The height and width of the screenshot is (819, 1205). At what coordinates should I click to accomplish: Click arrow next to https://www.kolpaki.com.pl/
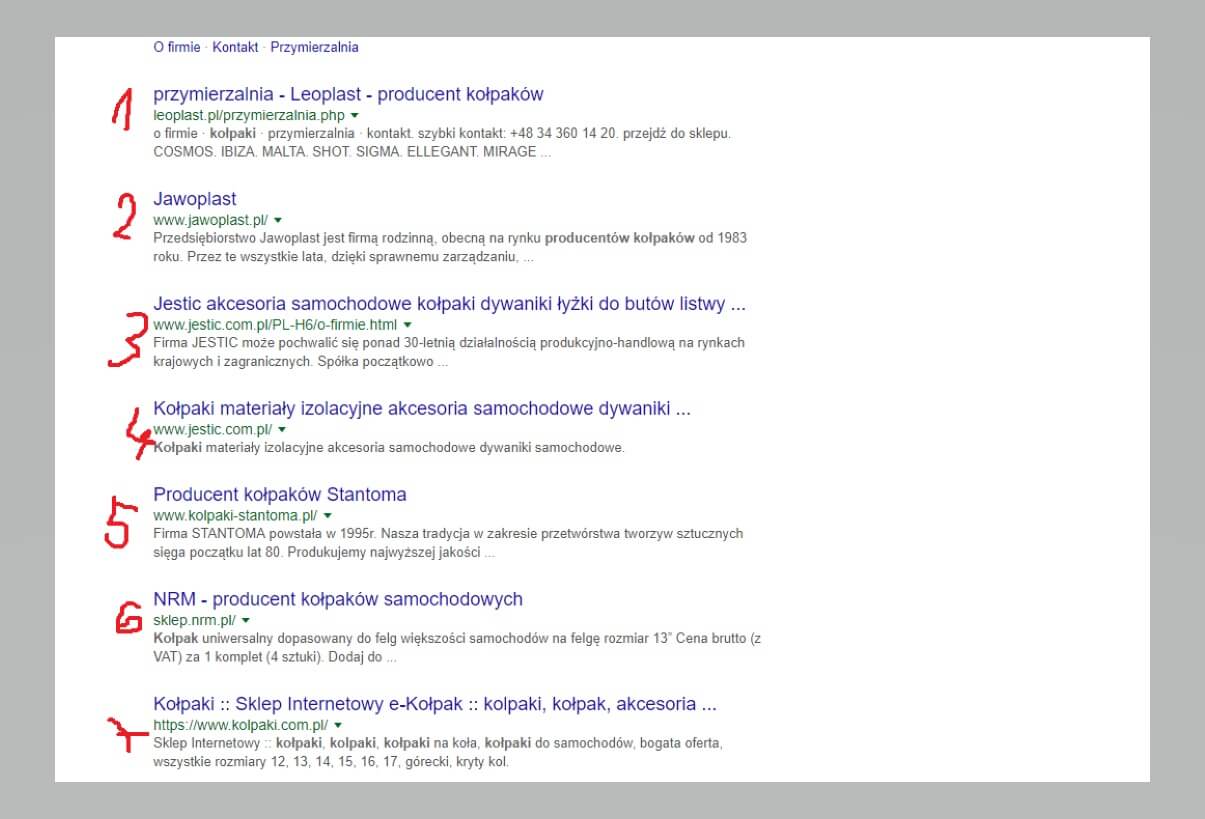pyautogui.click(x=338, y=725)
